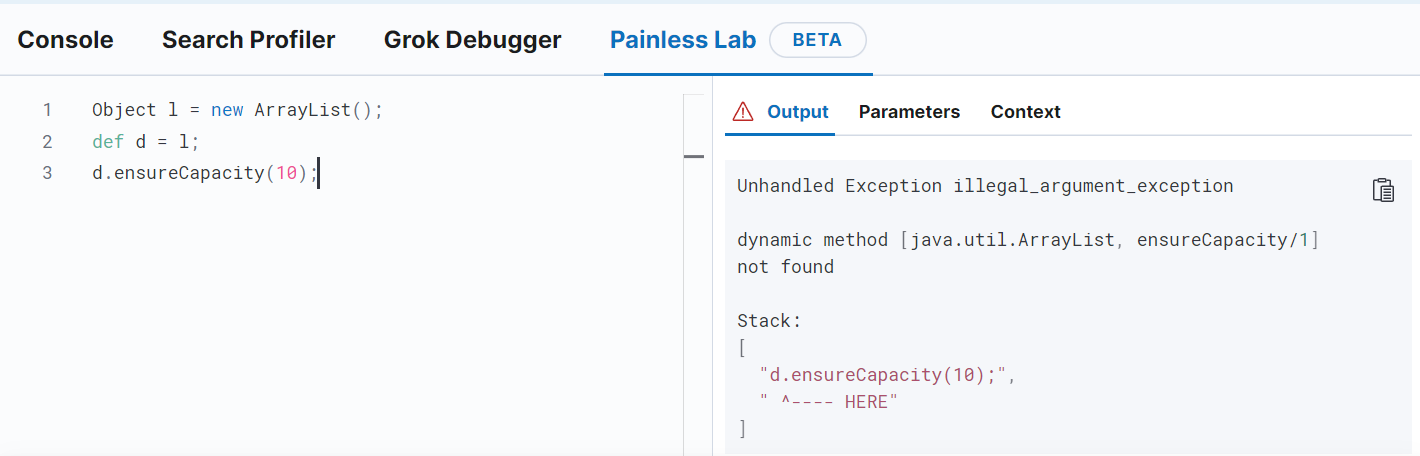Select the Painless Lab tab
The height and width of the screenshot is (456, 1420).
pyautogui.click(x=683, y=40)
